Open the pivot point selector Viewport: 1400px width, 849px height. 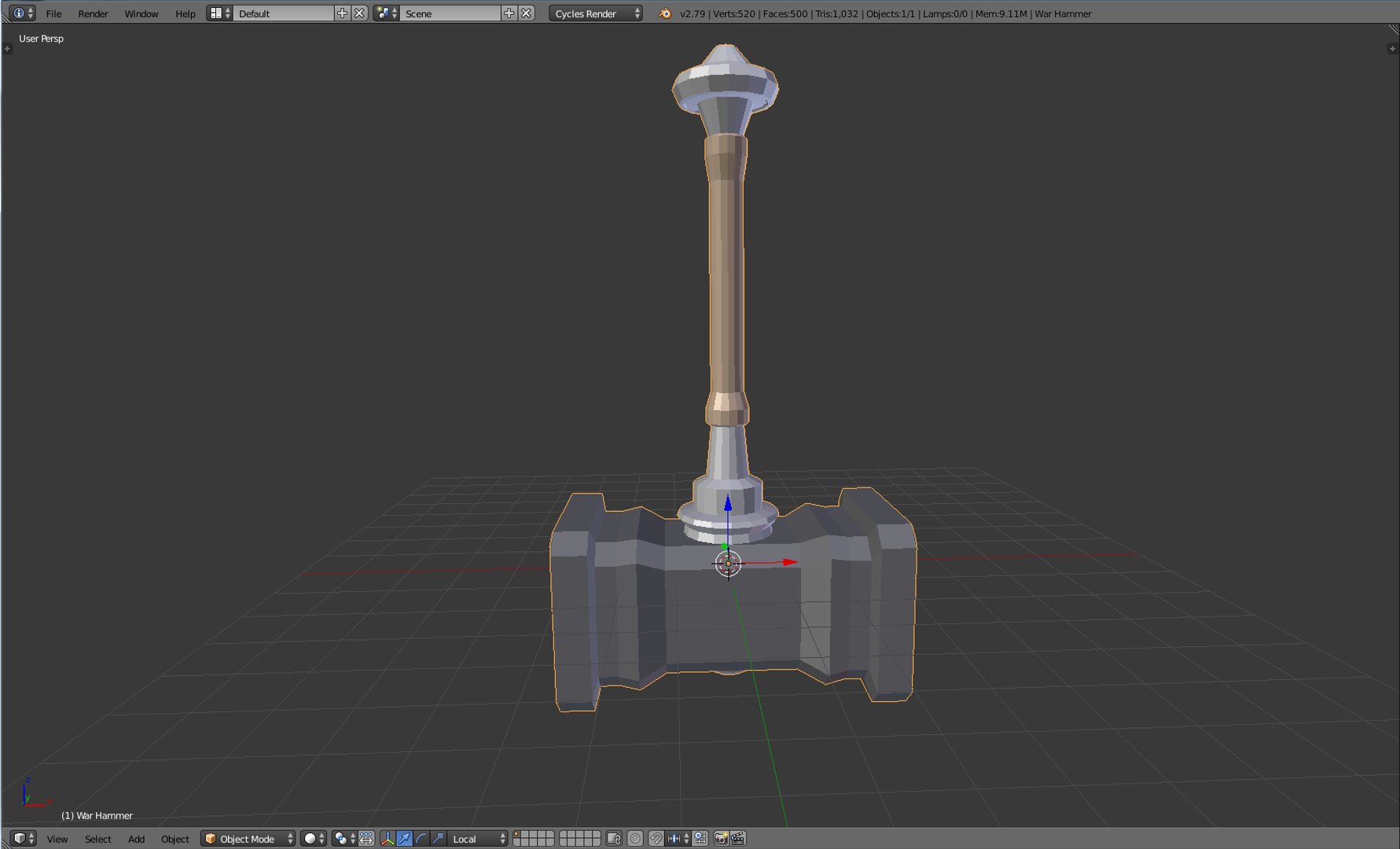pyautogui.click(x=344, y=839)
